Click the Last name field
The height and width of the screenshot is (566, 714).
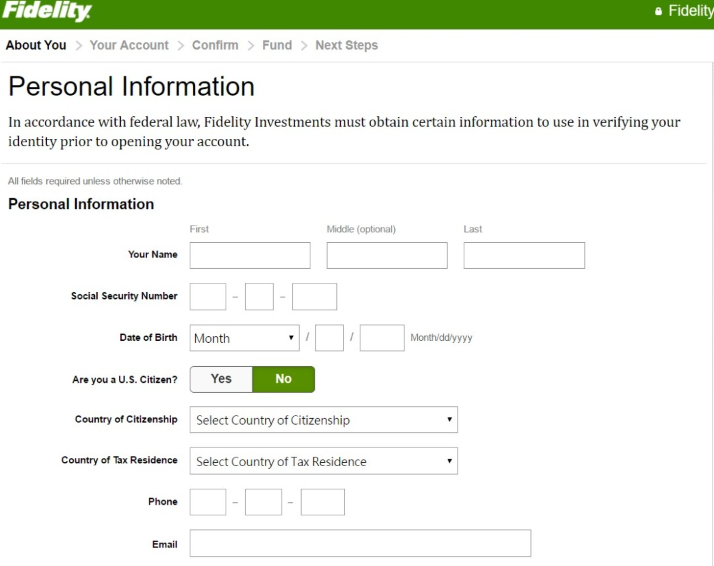(x=524, y=255)
